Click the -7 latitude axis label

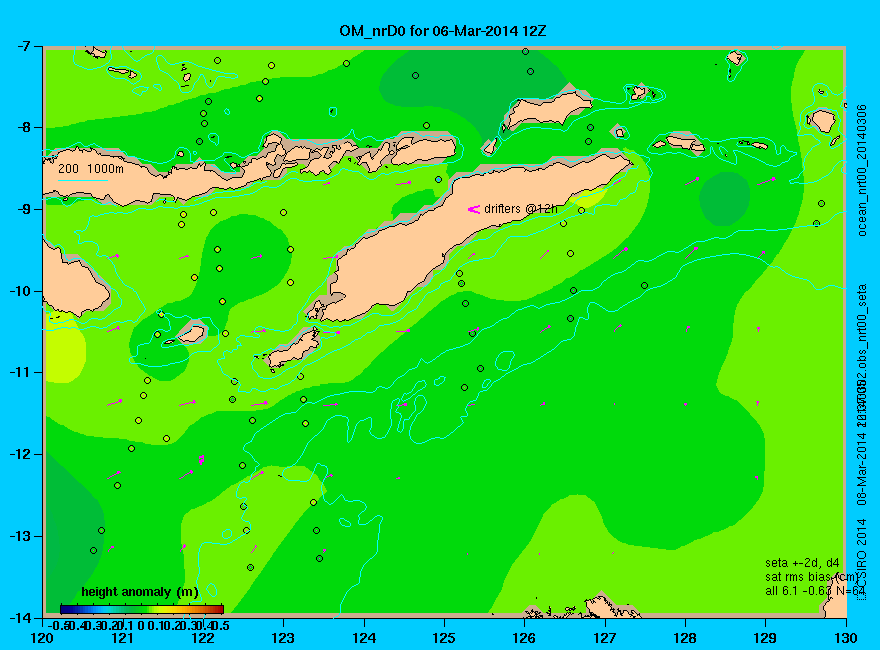tap(26, 46)
